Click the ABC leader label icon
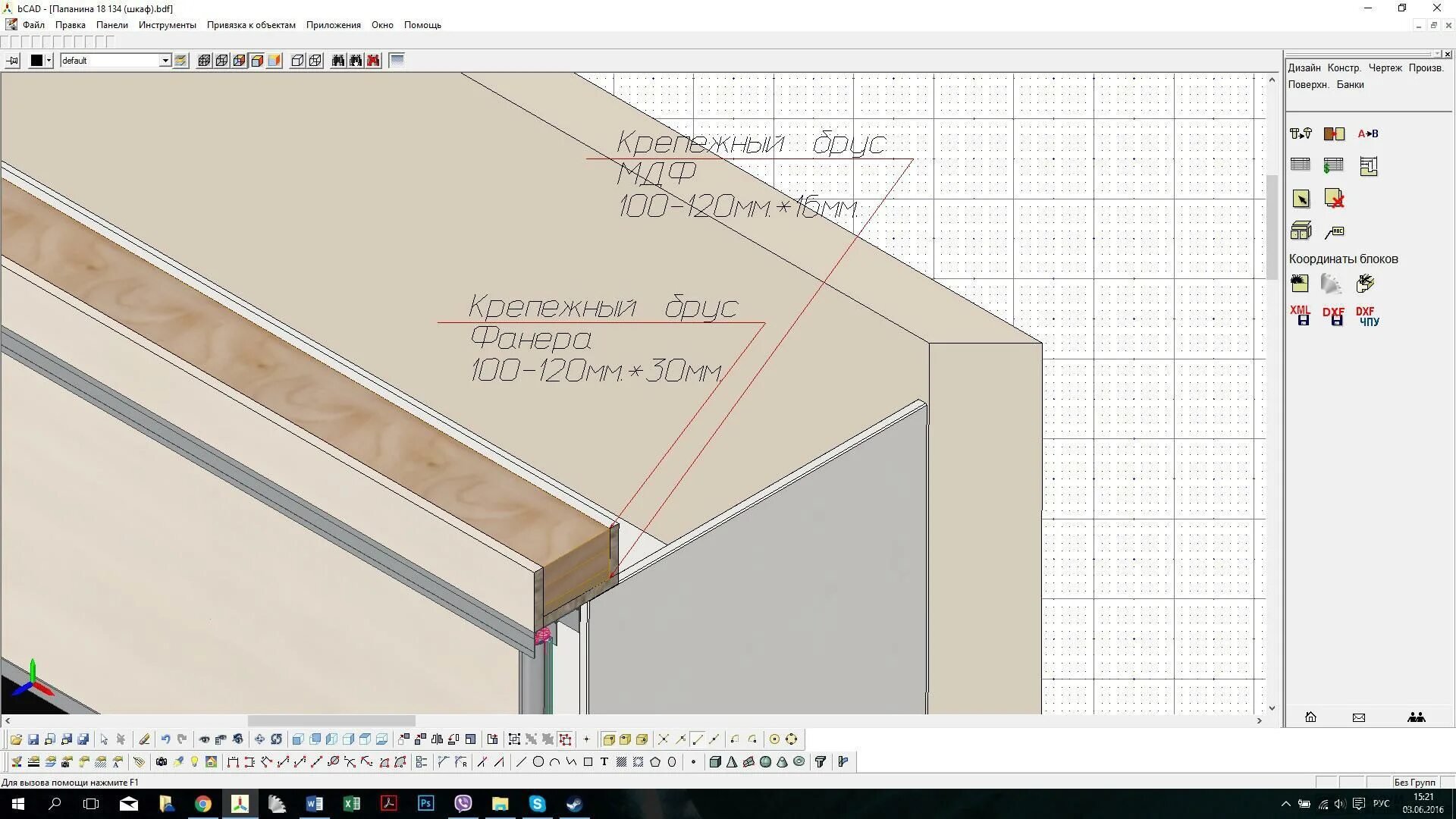 pos(1334,231)
